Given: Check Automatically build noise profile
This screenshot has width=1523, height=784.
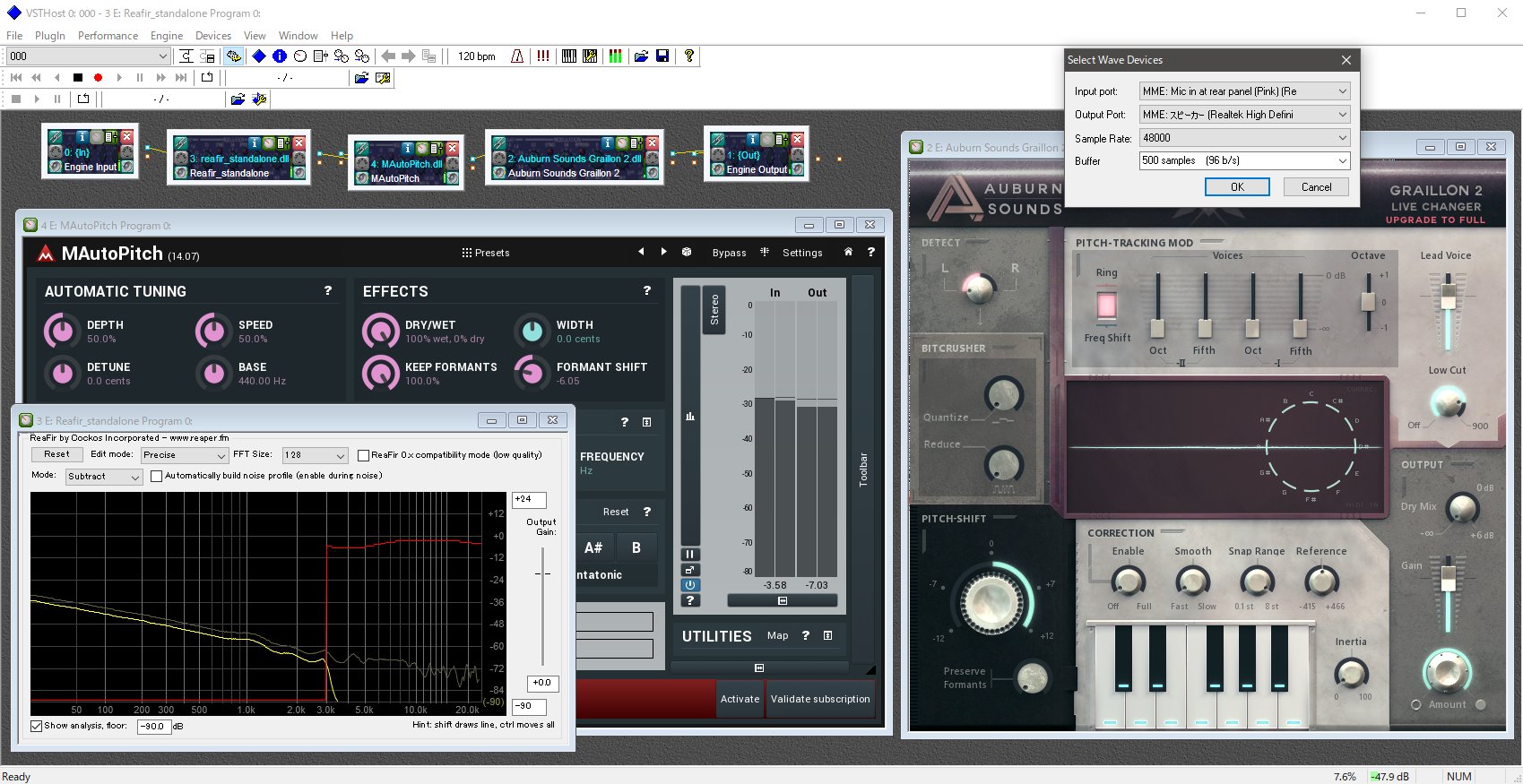Looking at the screenshot, I should 157,476.
